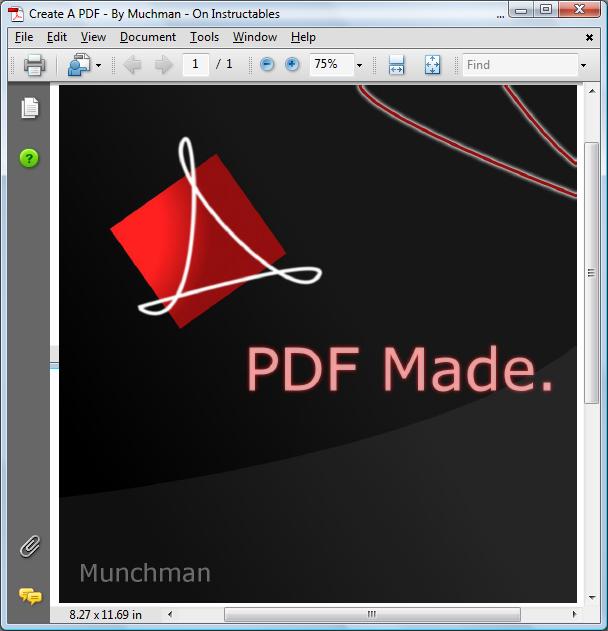Image resolution: width=608 pixels, height=631 pixels.
Task: Click the Munchman text in the document
Action: click(x=145, y=573)
